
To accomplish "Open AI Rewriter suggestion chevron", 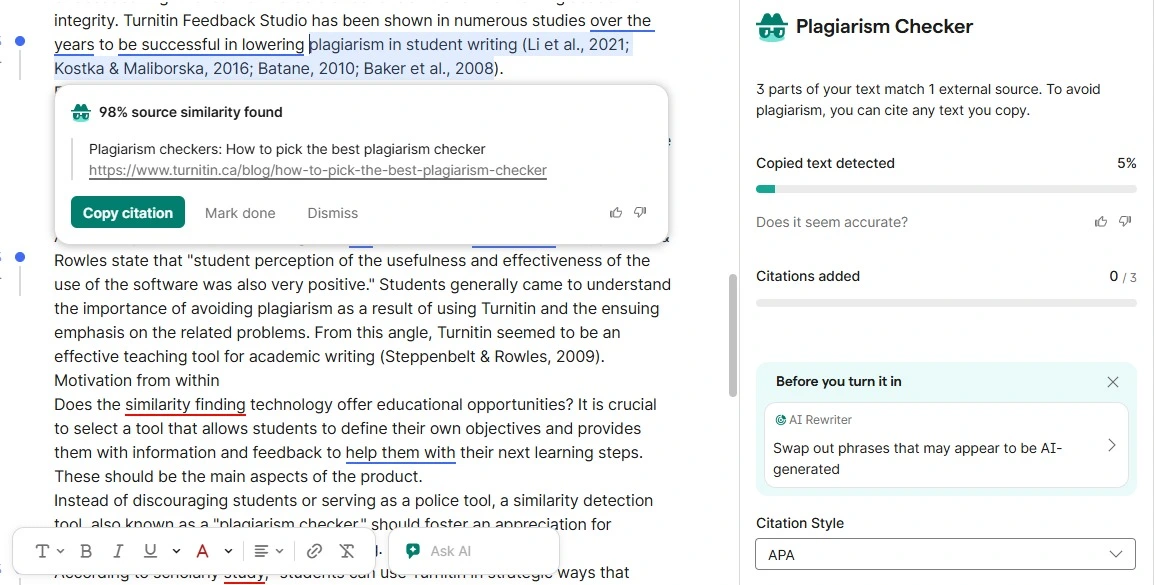I will pos(1112,445).
